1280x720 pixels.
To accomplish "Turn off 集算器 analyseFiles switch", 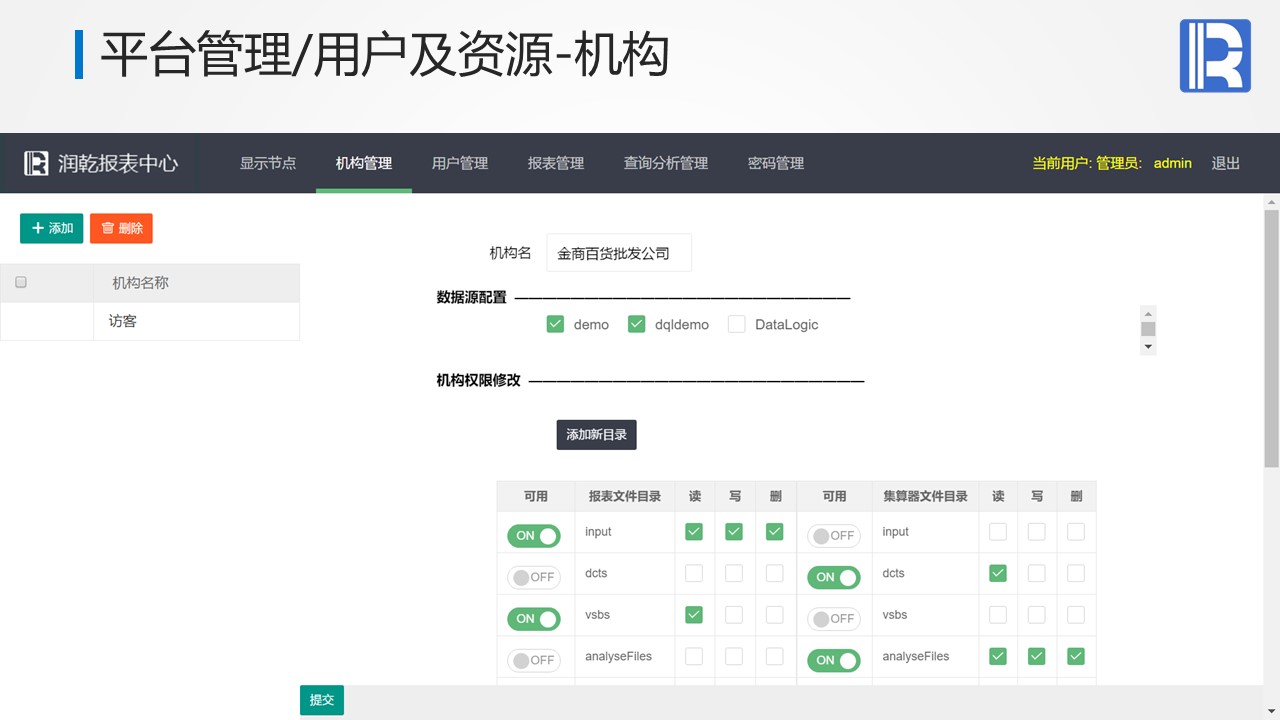I will (833, 660).
